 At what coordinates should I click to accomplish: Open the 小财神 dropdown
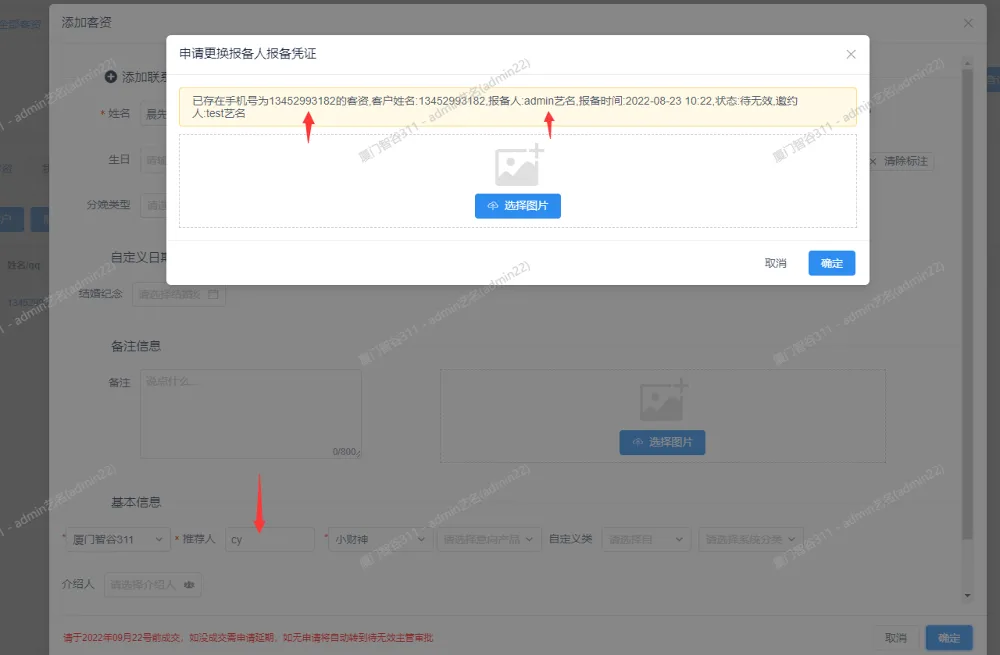[x=380, y=539]
